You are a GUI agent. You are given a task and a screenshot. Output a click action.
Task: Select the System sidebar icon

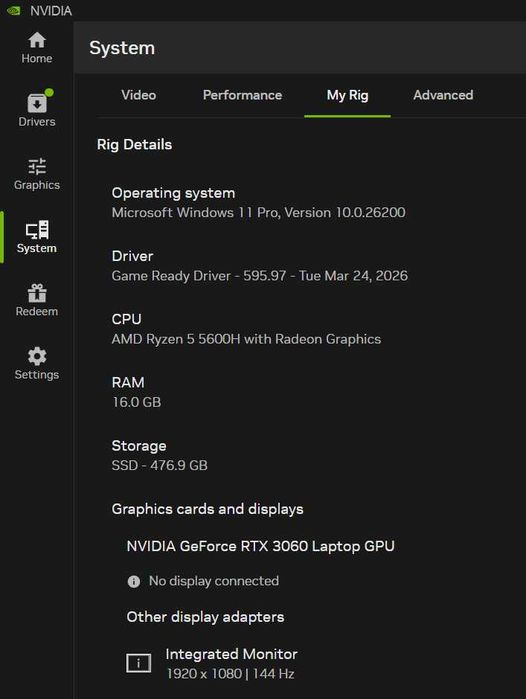(37, 237)
